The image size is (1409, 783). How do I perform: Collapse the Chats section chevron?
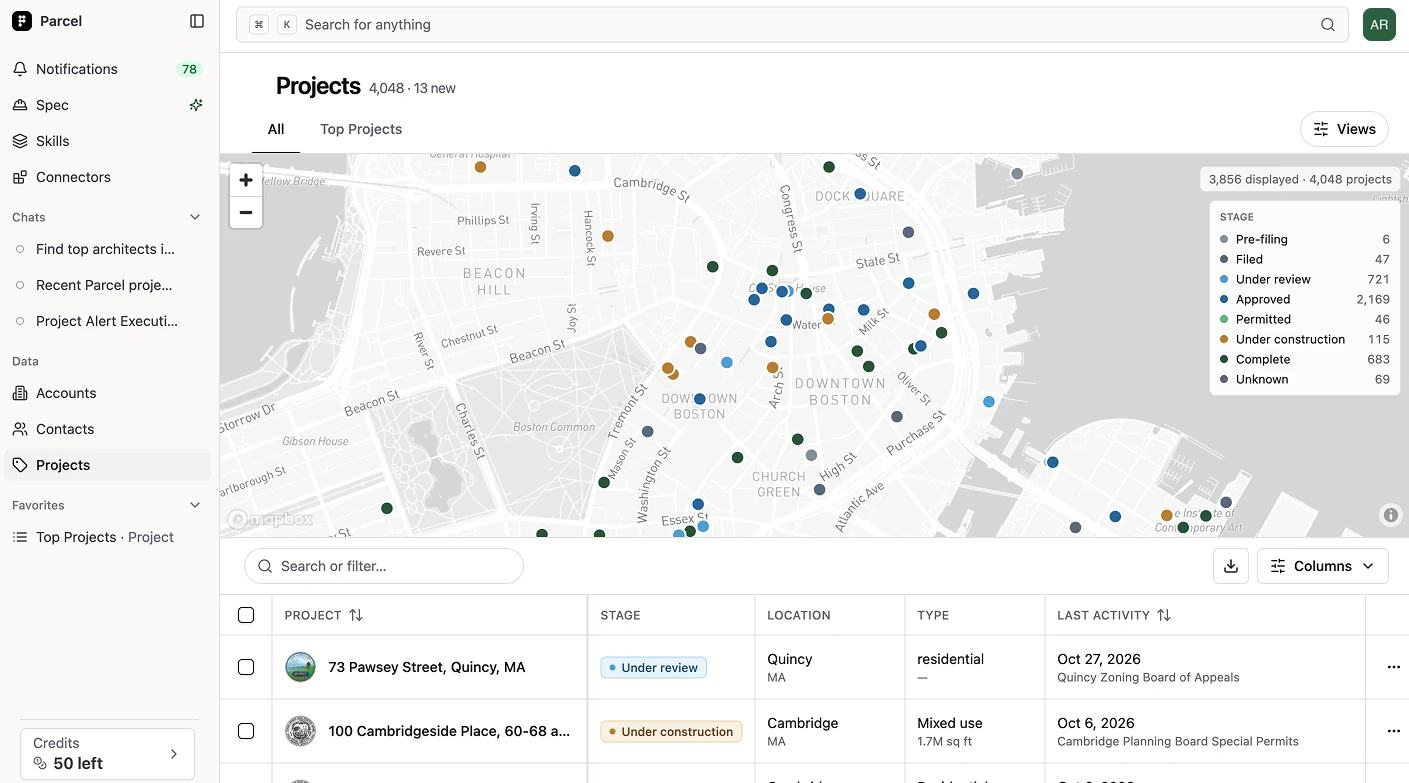[195, 217]
